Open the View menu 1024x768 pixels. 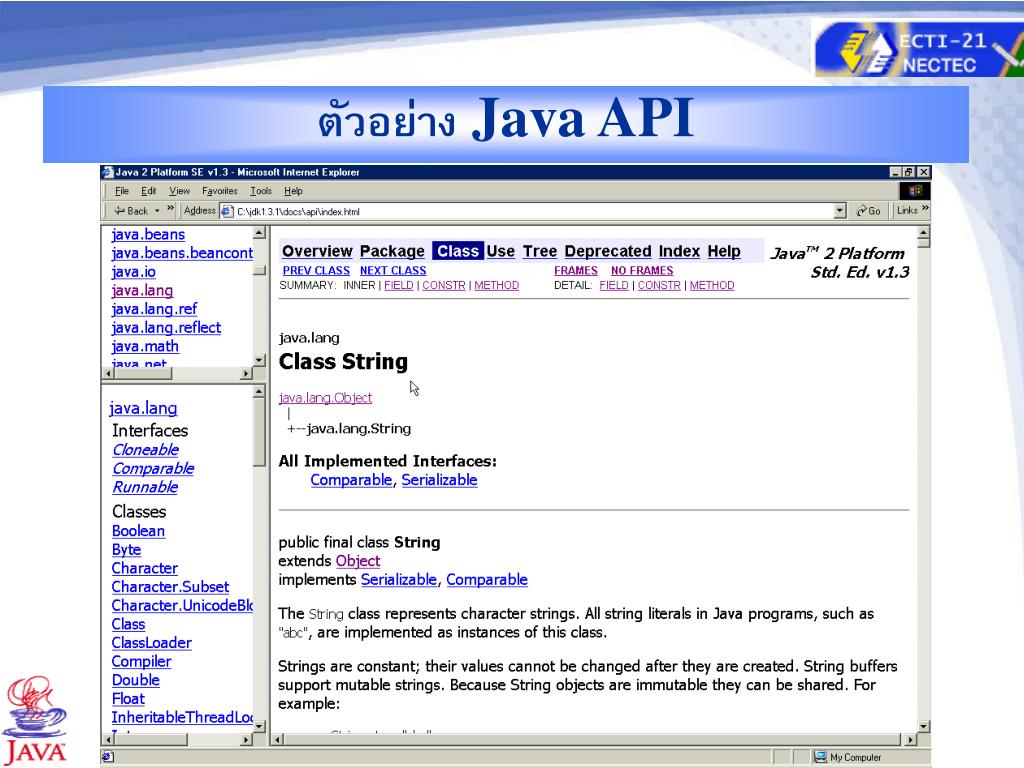[x=179, y=191]
